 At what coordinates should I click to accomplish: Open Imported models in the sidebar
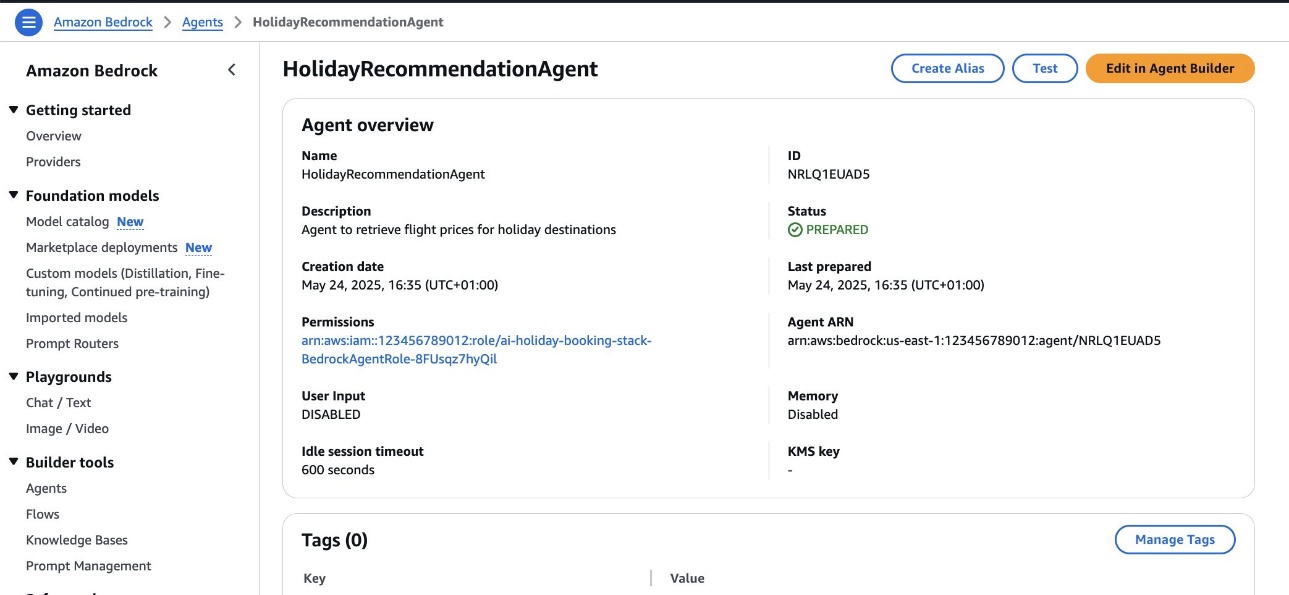[x=77, y=318]
